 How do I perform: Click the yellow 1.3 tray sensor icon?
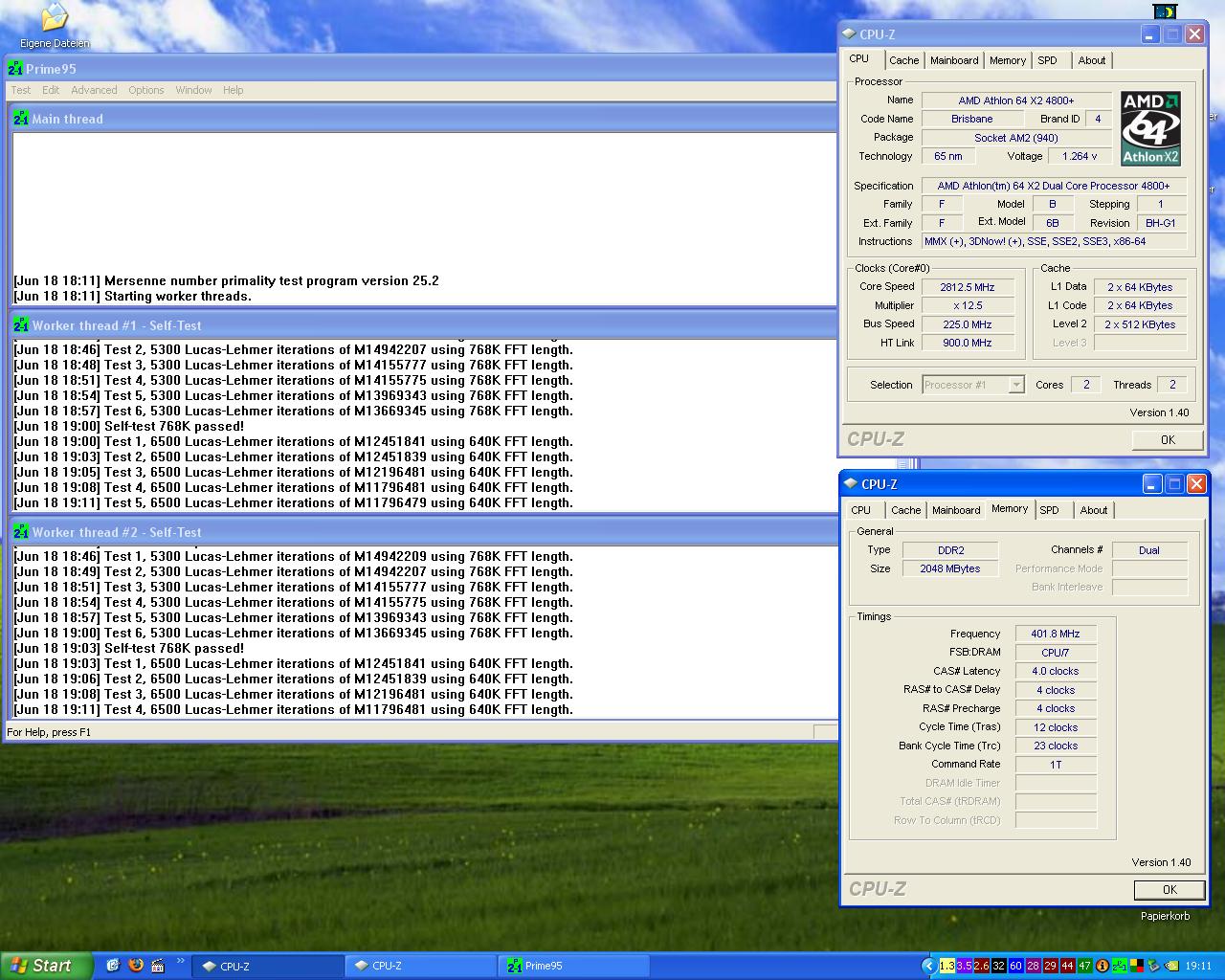947,966
